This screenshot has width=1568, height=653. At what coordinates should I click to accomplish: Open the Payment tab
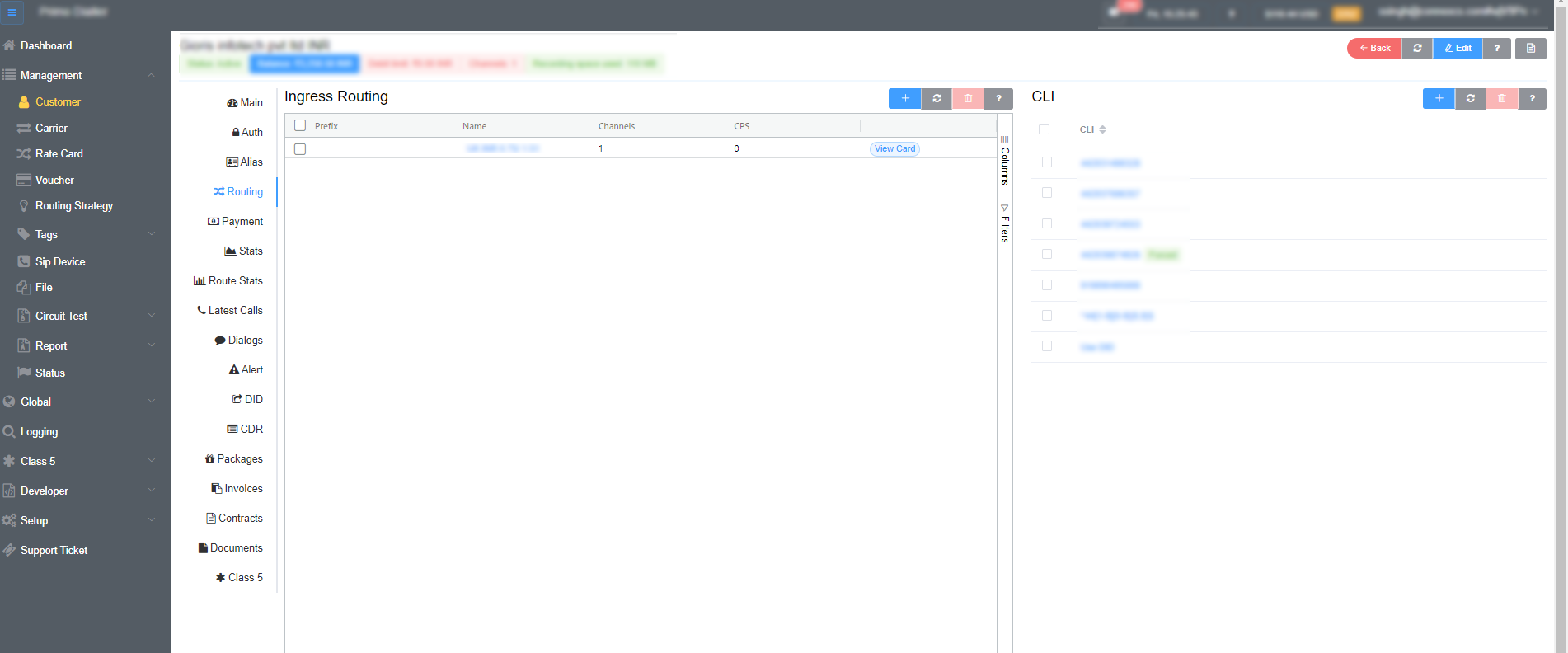(236, 221)
